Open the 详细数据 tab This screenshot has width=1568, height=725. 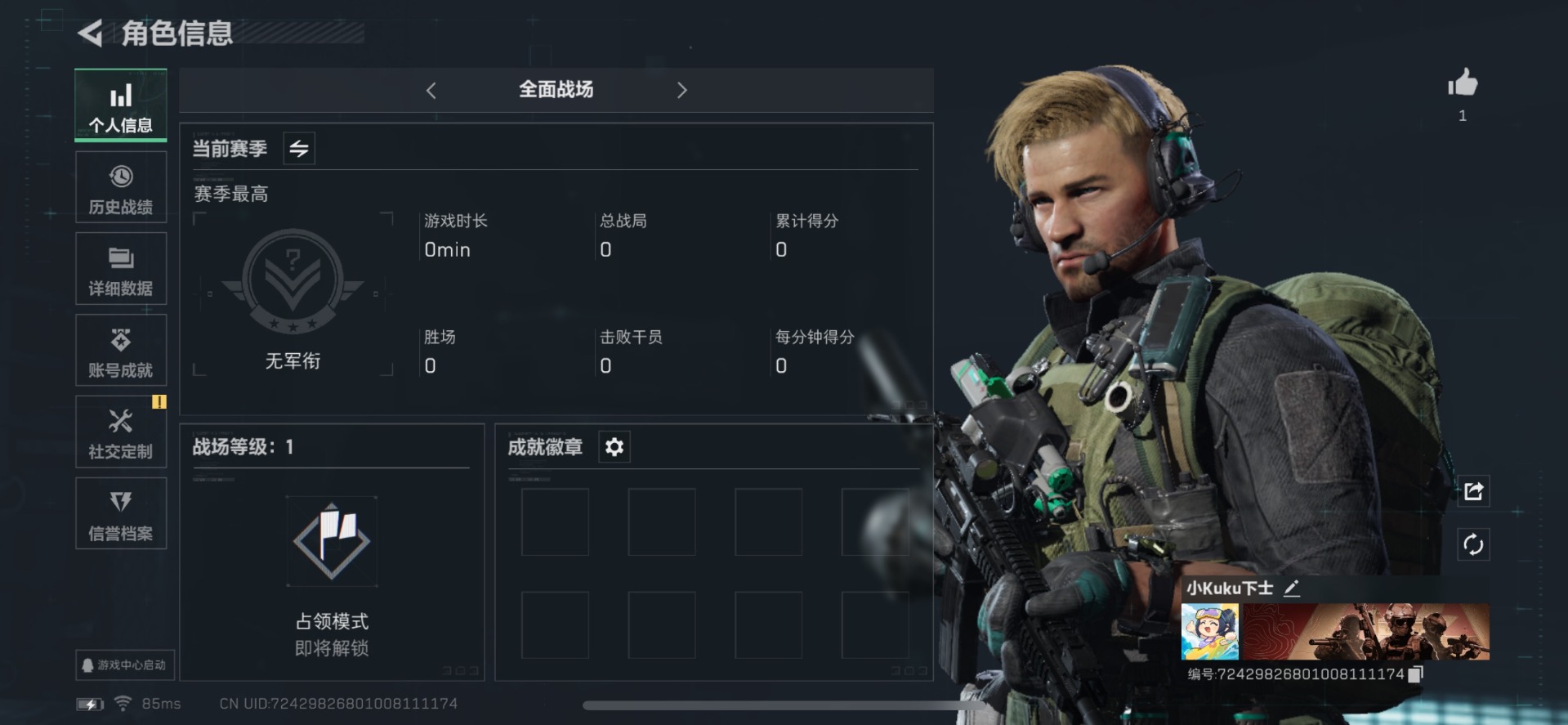121,269
